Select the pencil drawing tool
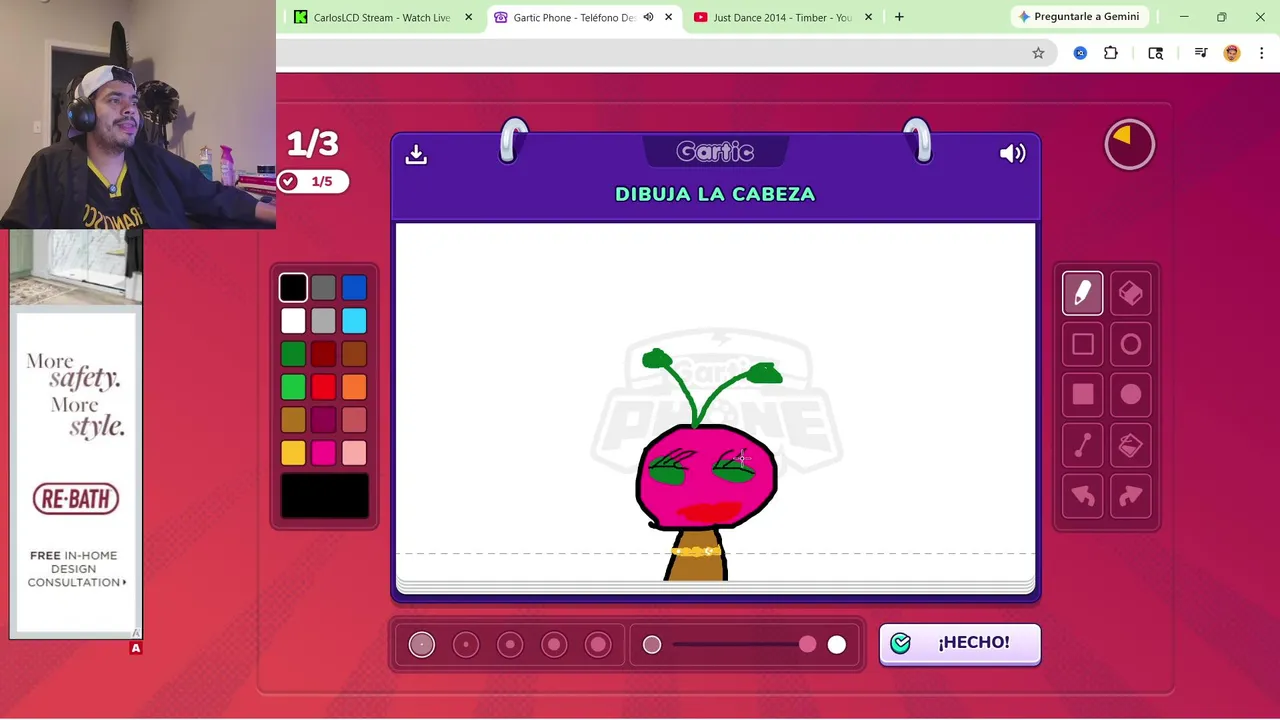The image size is (1280, 720). (x=1082, y=293)
